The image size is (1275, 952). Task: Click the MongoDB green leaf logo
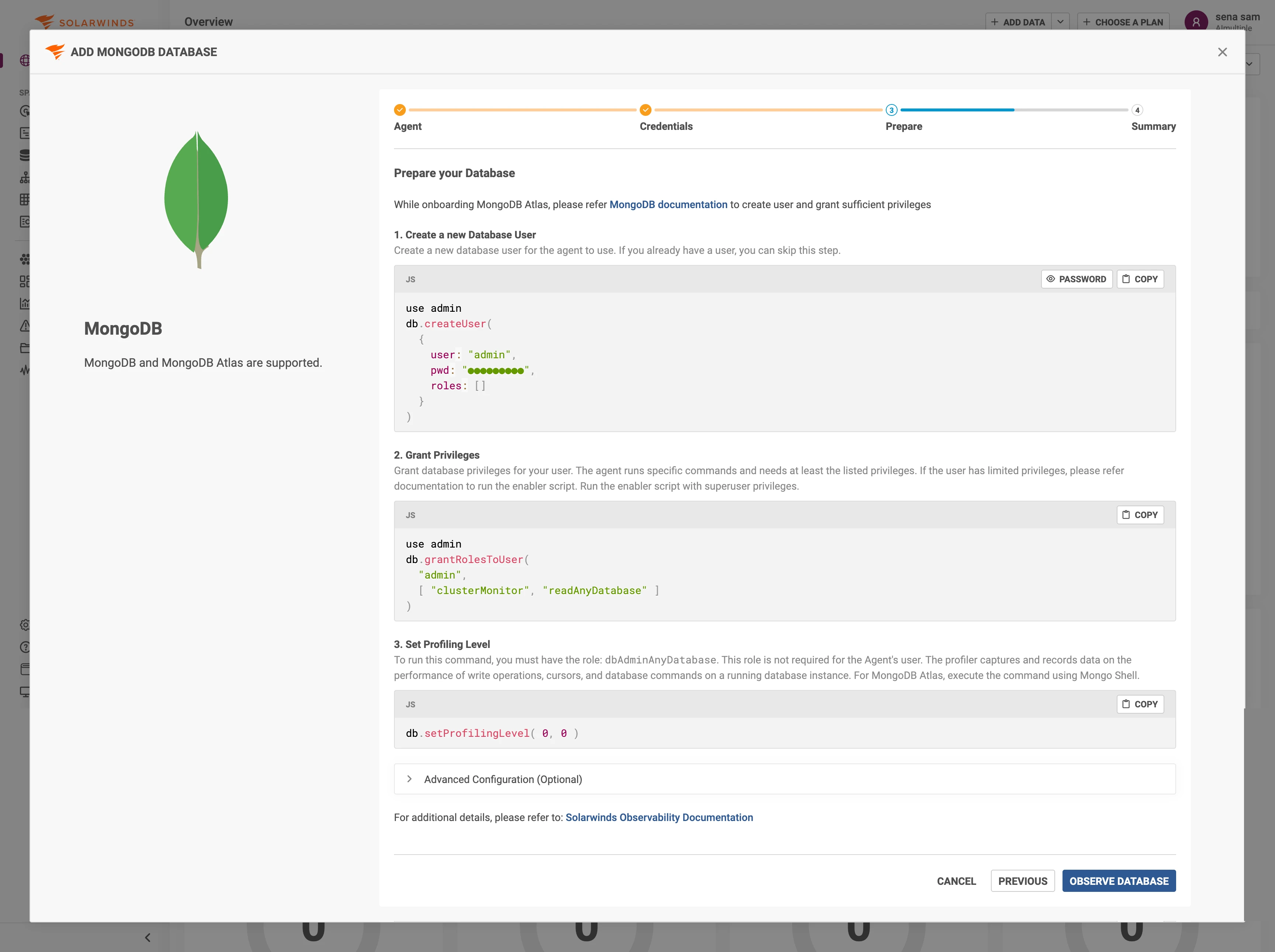tap(196, 199)
